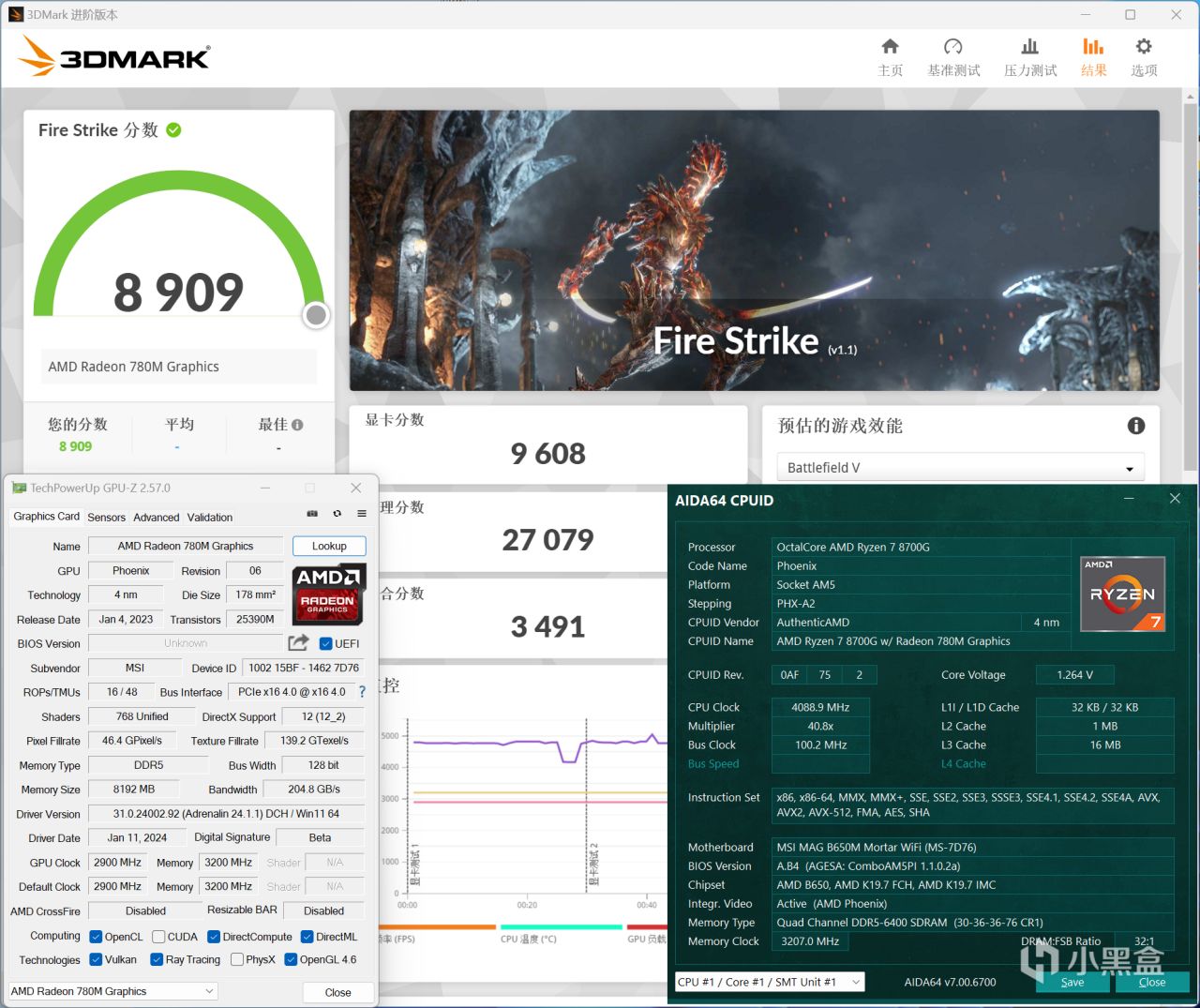
Task: Click Fire Strike banner thumbnail image
Action: click(x=754, y=250)
